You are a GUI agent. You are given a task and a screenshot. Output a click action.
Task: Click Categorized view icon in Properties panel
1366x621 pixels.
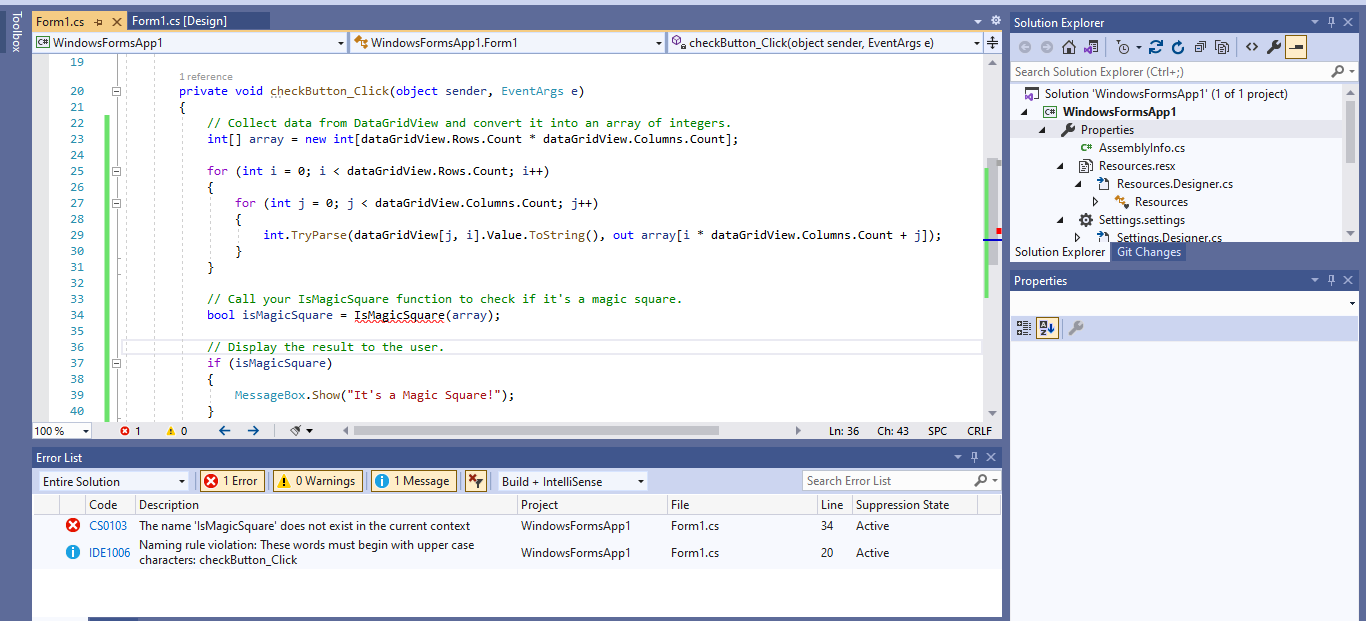[1024, 327]
